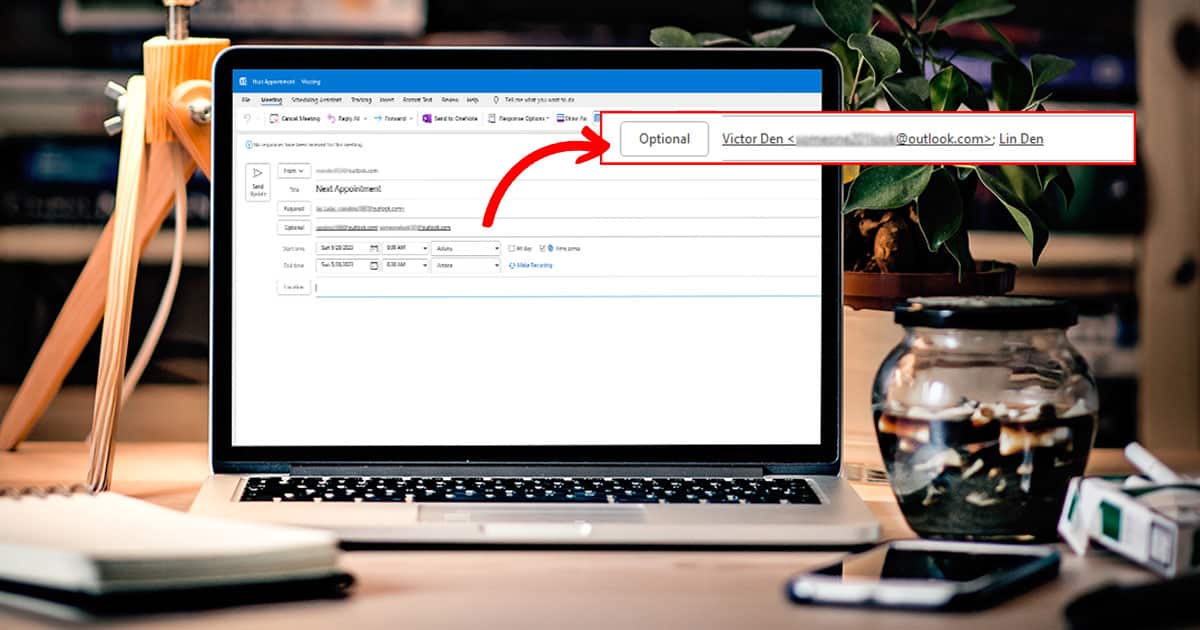Expand the Reply All dropdown arrow

pos(364,118)
